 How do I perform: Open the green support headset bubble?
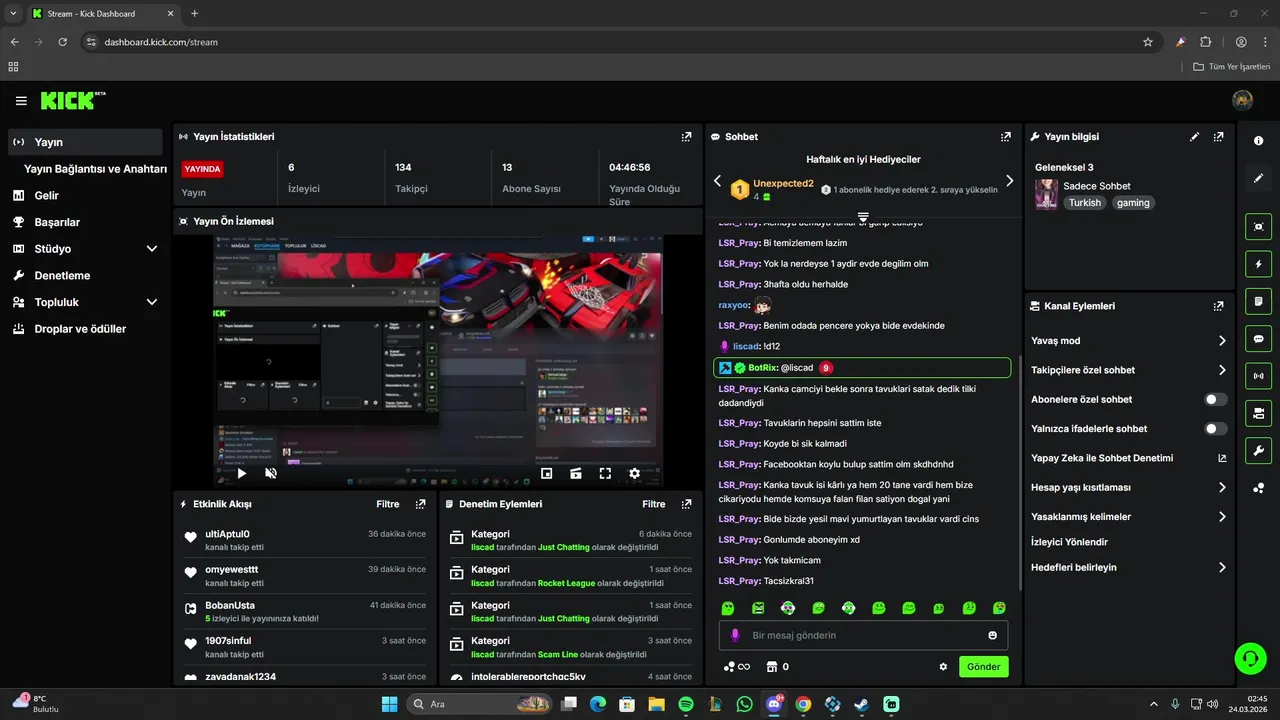[x=1250, y=658]
